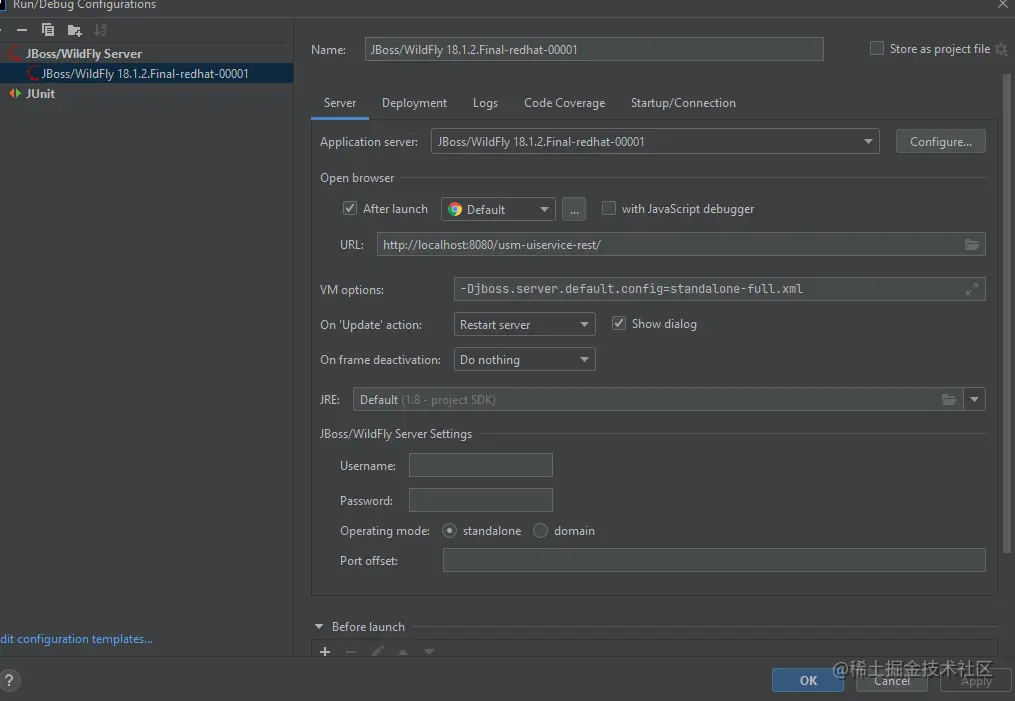Open the Store as project file gear settings
Screen dimensions: 1015x701
click(1001, 49)
